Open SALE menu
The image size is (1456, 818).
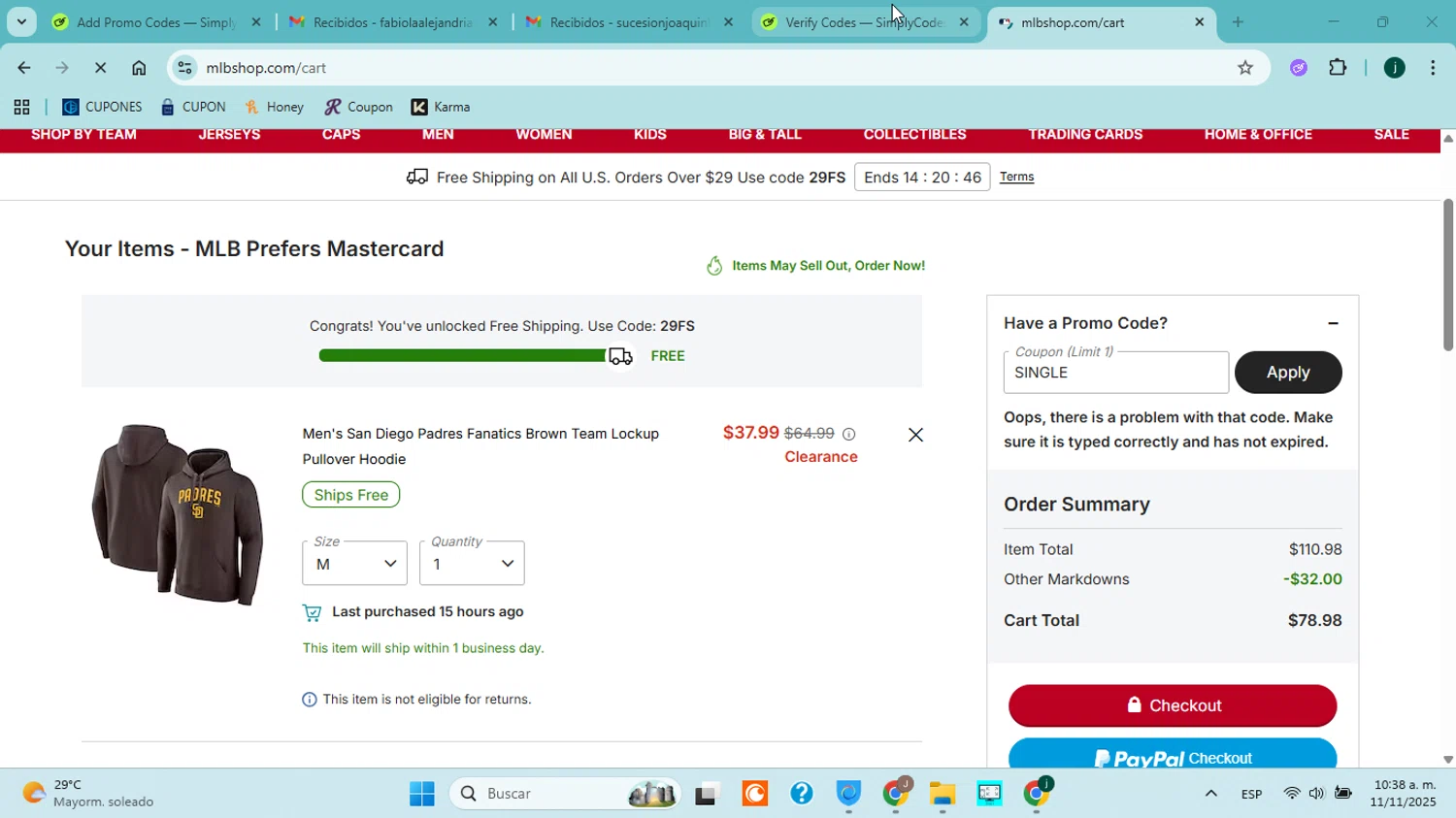click(1392, 135)
